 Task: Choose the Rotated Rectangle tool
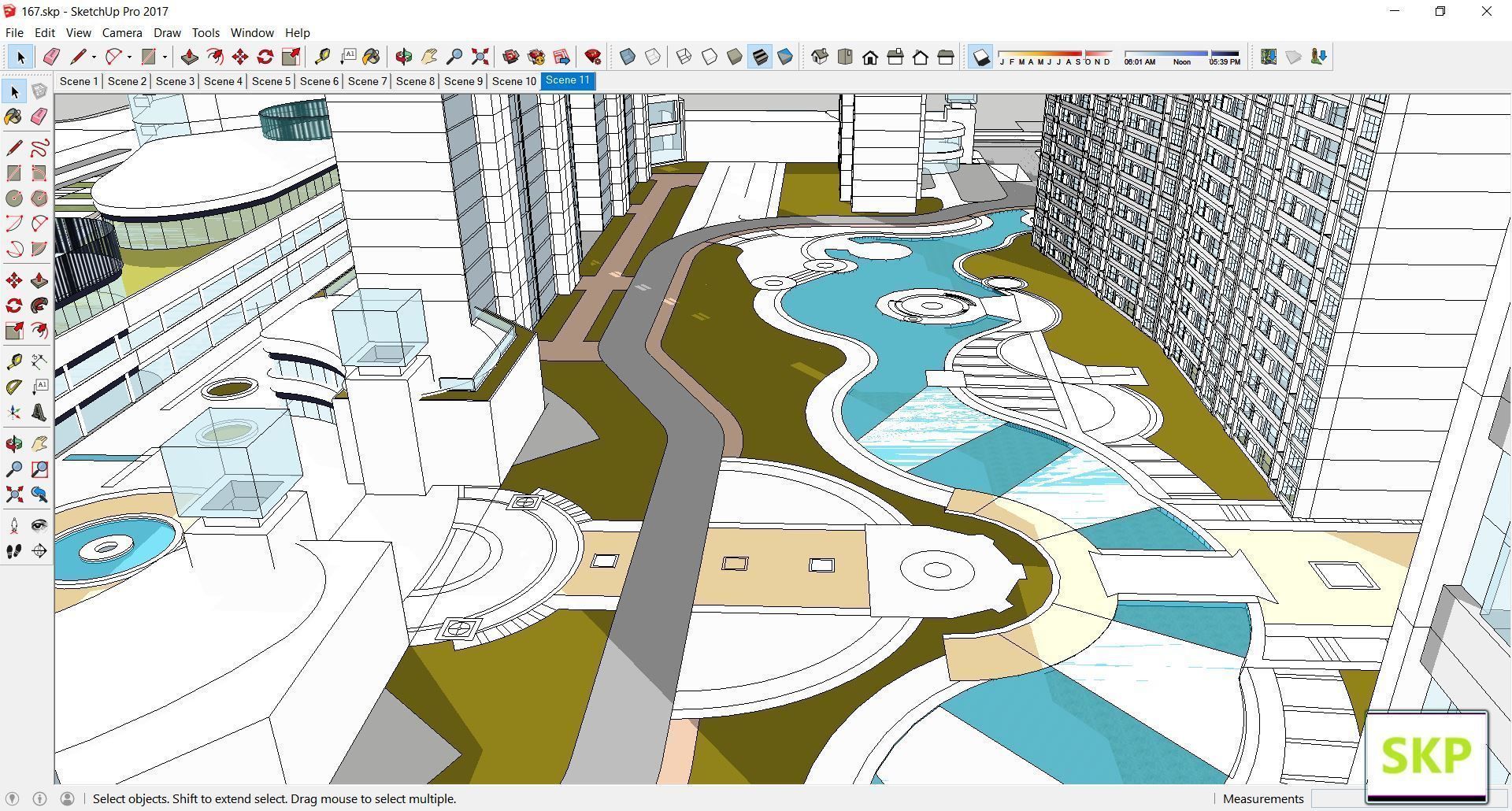point(39,173)
